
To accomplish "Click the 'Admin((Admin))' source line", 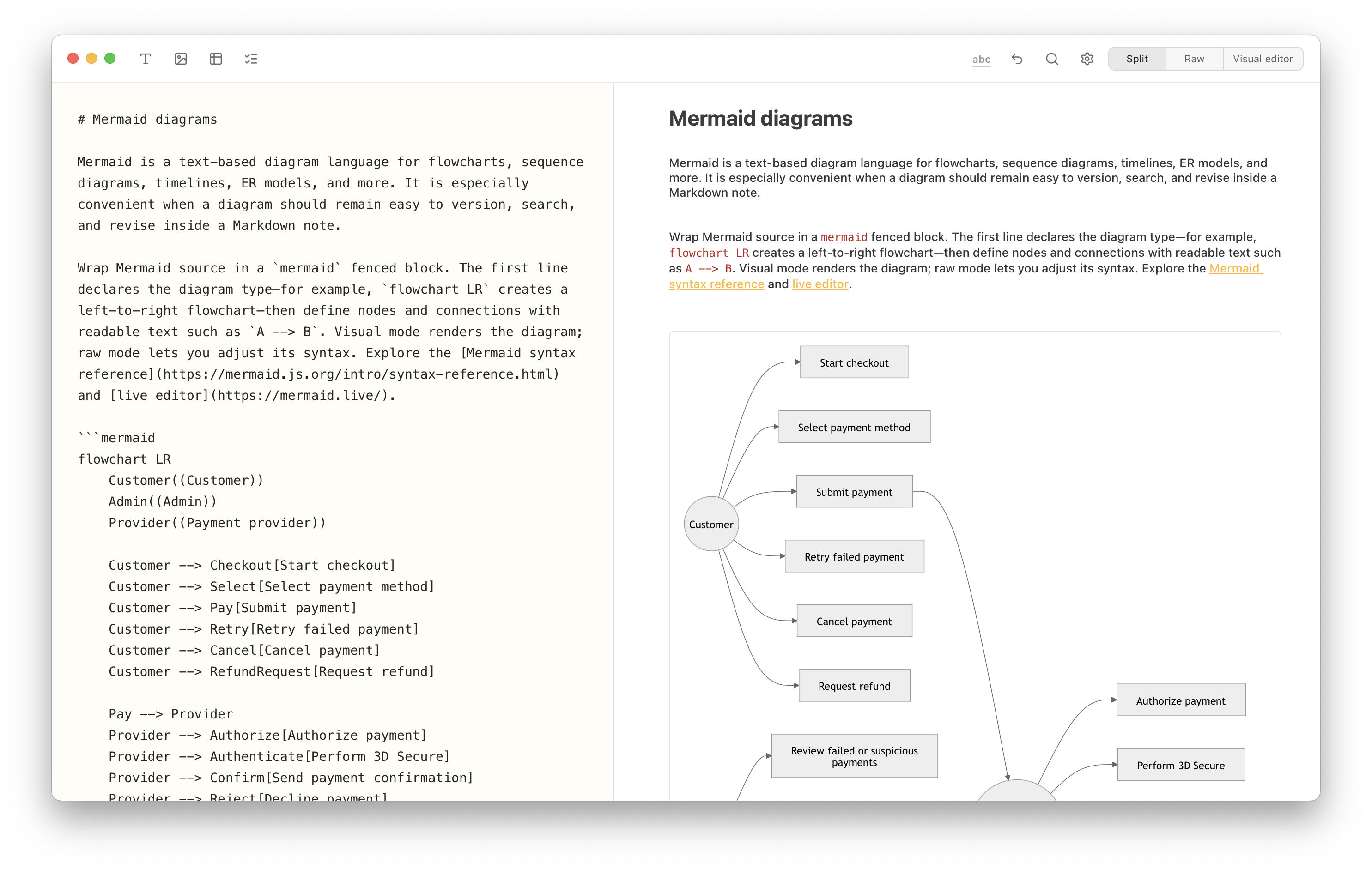I will point(163,501).
